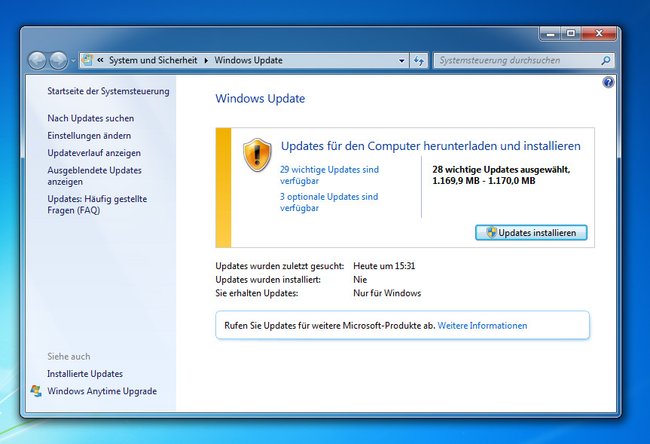The image size is (650, 444).
Task: Open Startseite der Systemsteuerung
Action: coord(108,91)
